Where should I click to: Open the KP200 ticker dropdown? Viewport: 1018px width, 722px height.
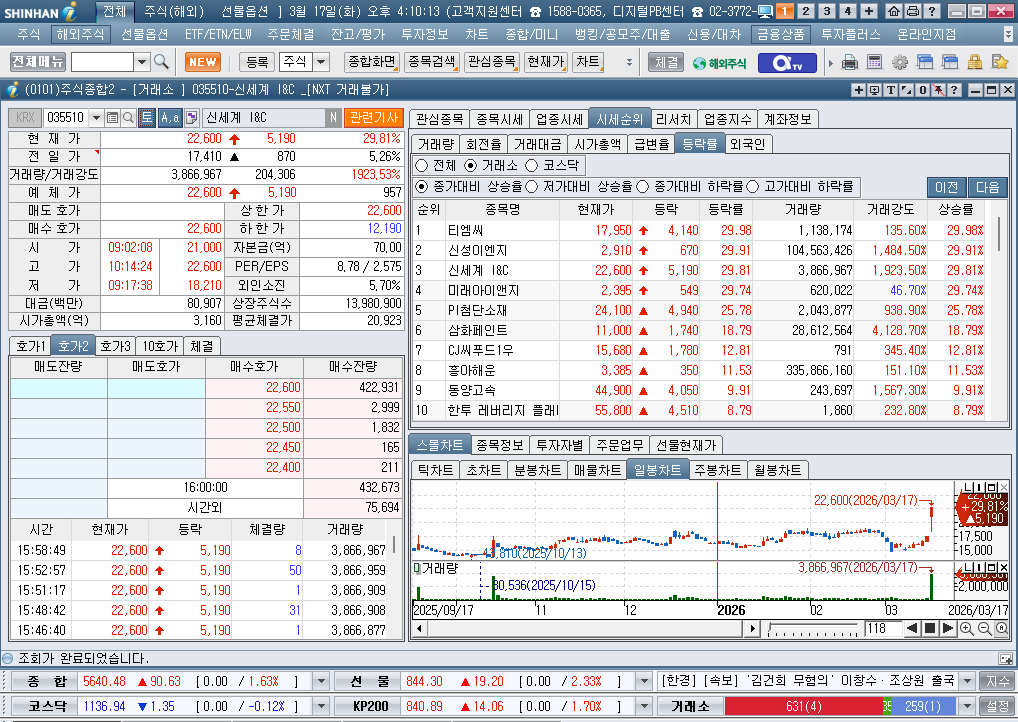[x=644, y=706]
